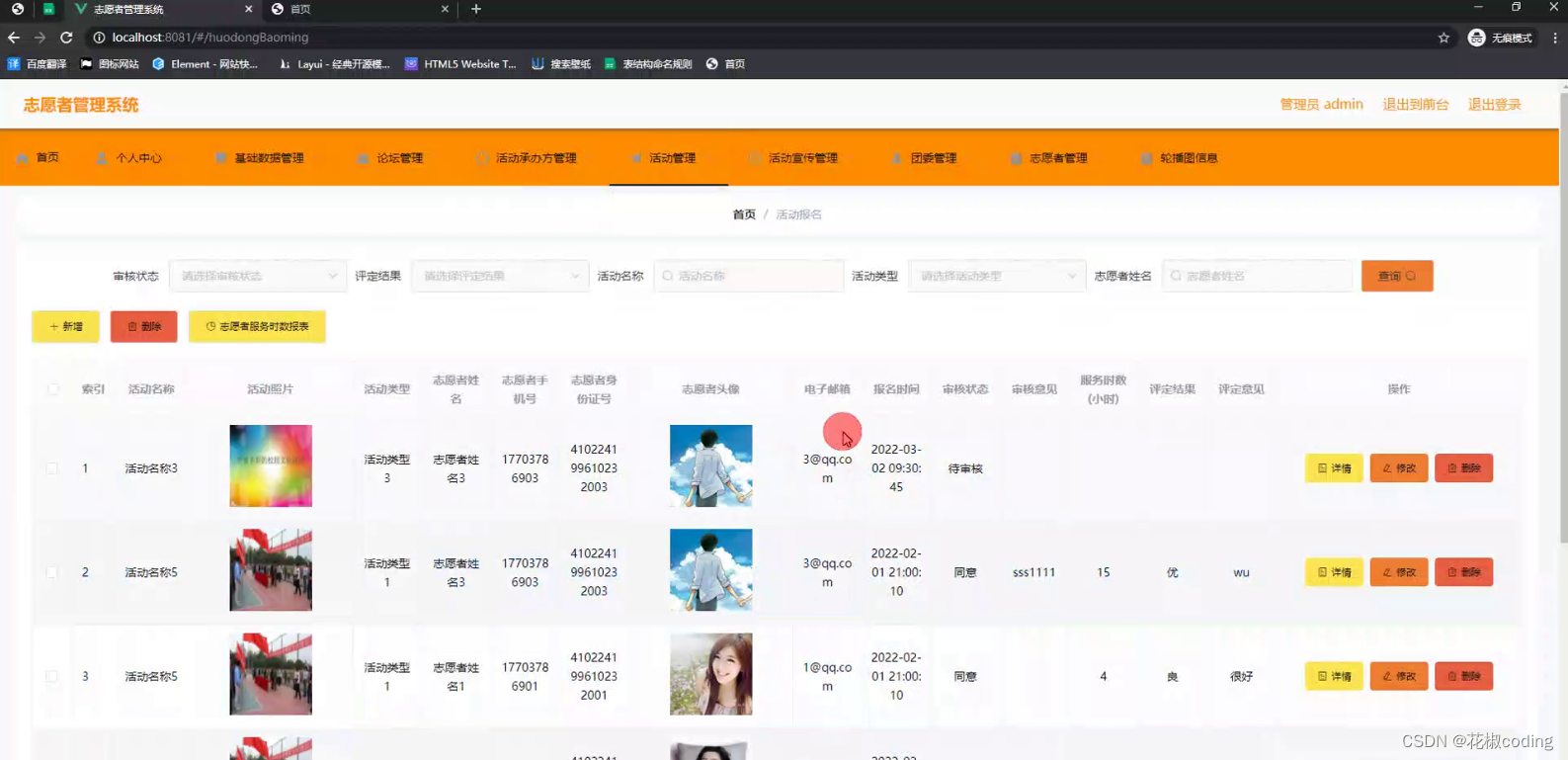
Task: Open the 搜索壁纸 bookmark
Action: pyautogui.click(x=561, y=64)
